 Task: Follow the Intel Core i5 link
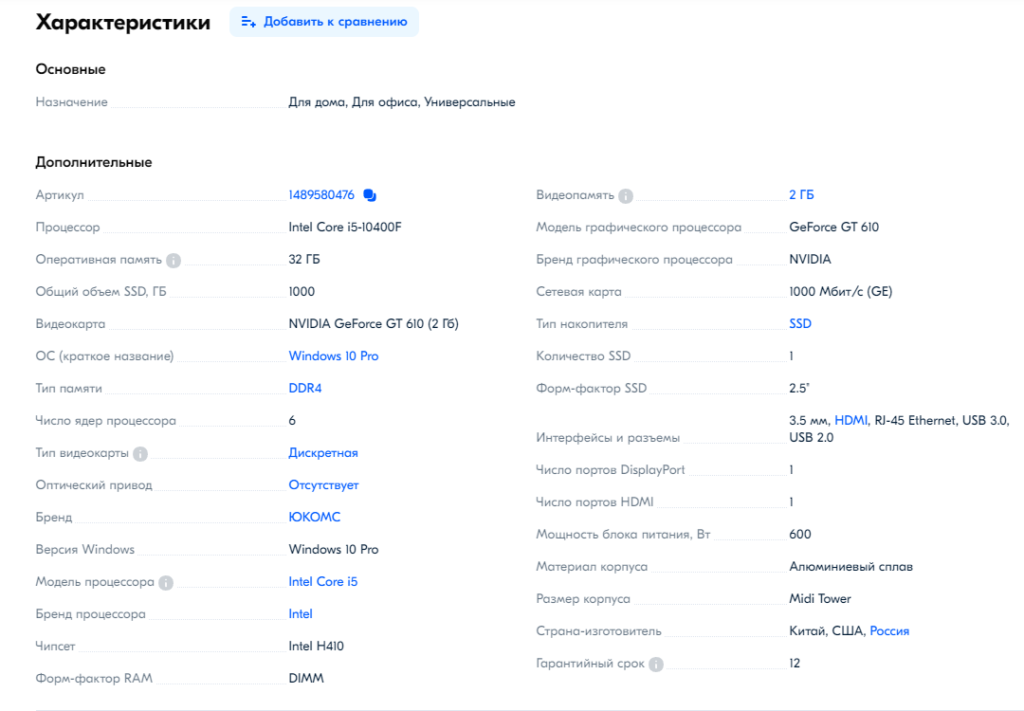tap(323, 581)
